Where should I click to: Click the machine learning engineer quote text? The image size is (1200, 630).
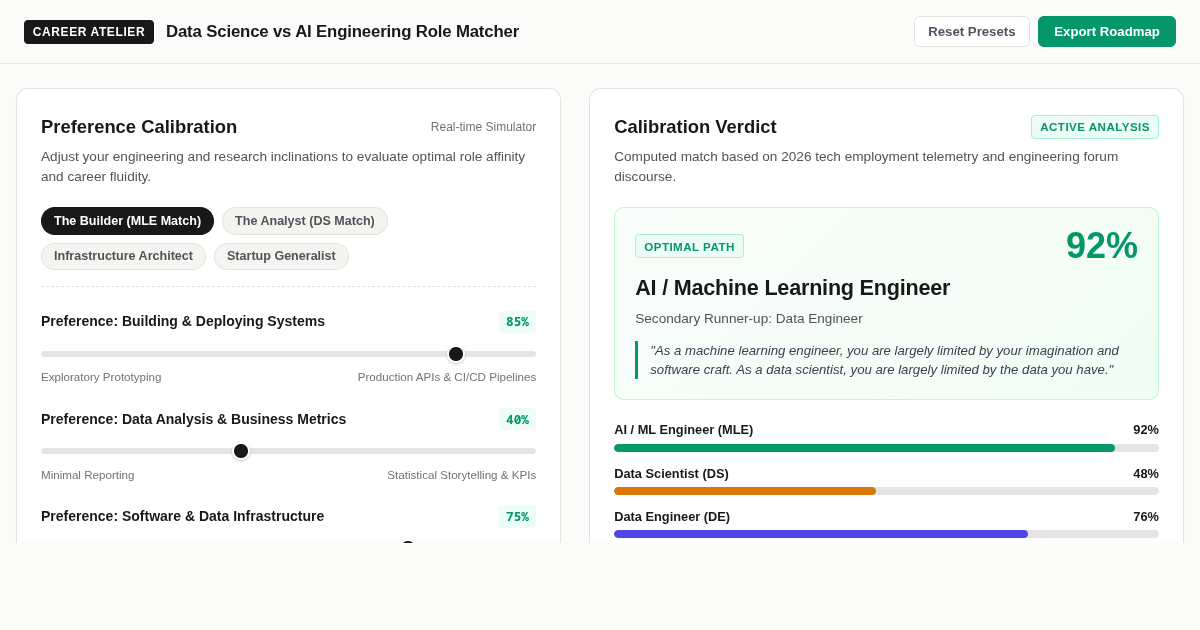[x=885, y=360]
